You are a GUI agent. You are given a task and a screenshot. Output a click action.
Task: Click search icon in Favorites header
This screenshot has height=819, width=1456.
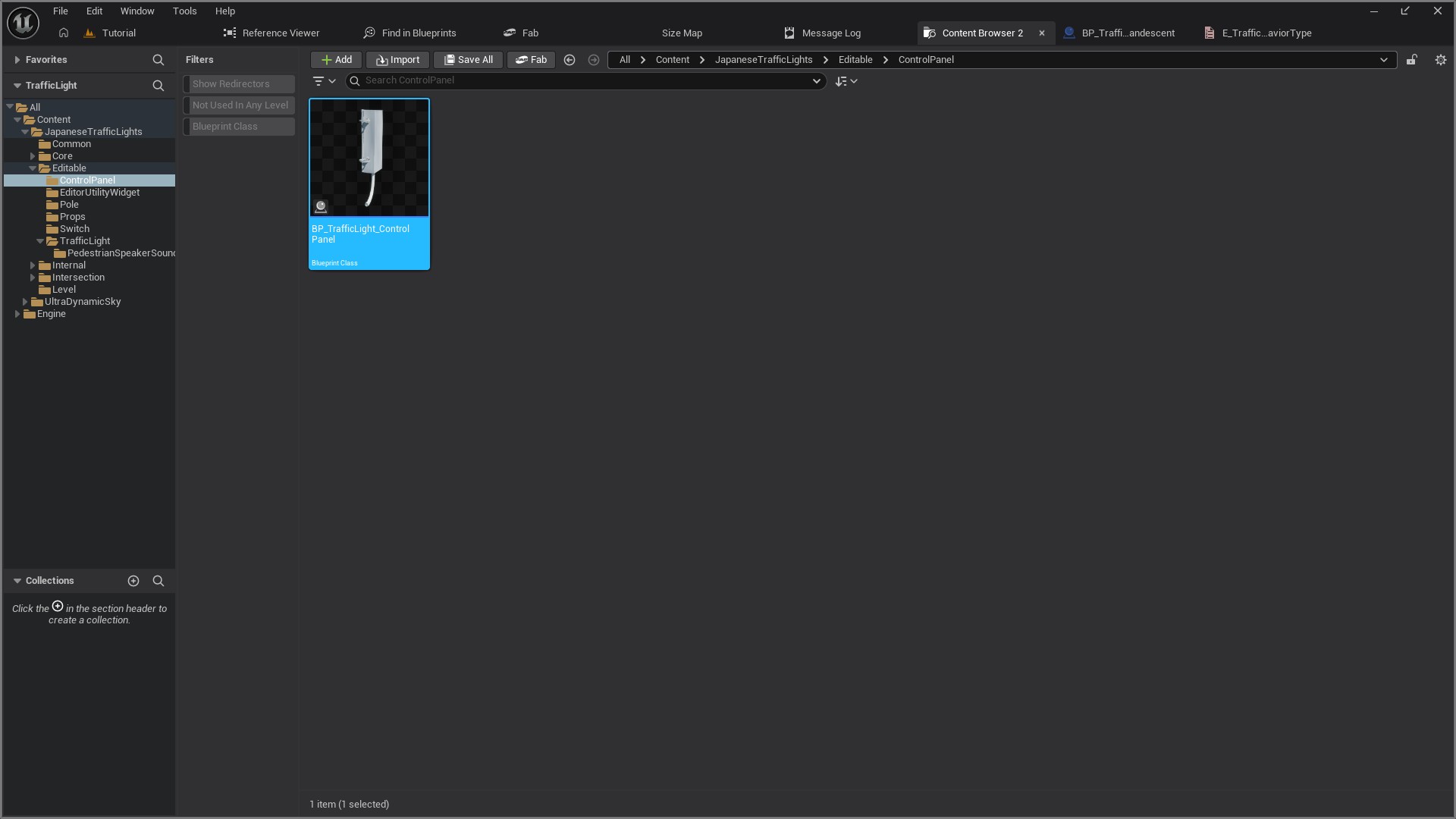tap(158, 60)
